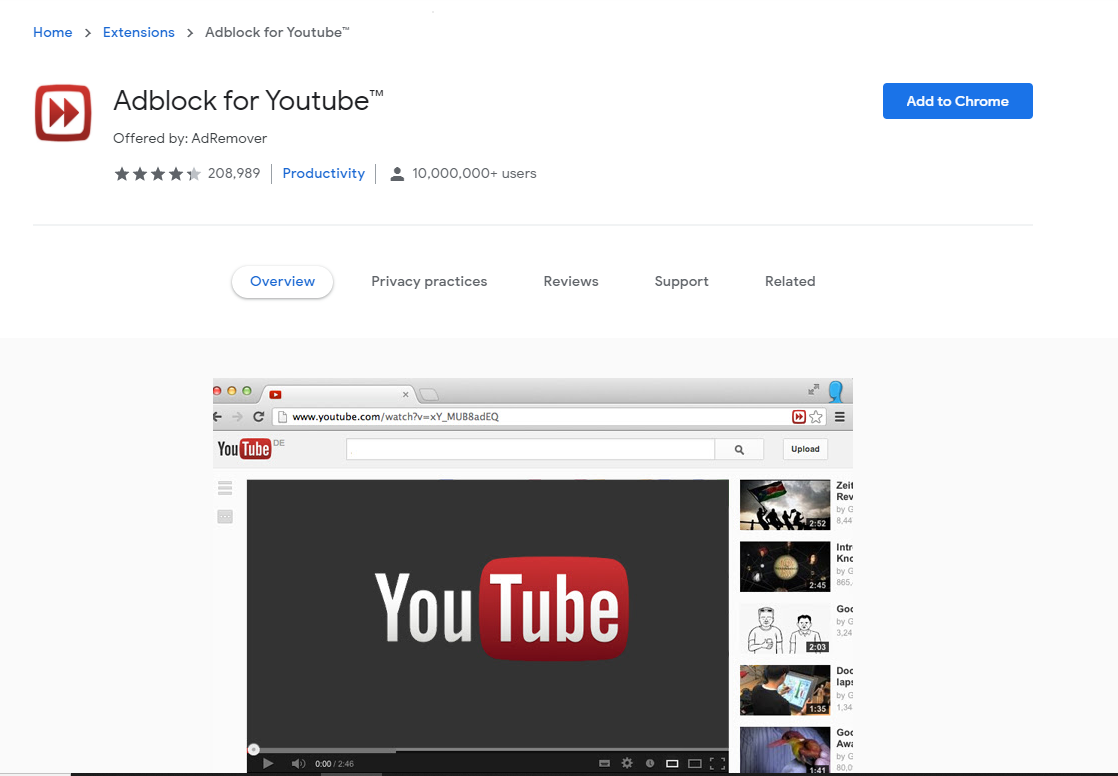Click the fullscreen icon in the video player

717,763
